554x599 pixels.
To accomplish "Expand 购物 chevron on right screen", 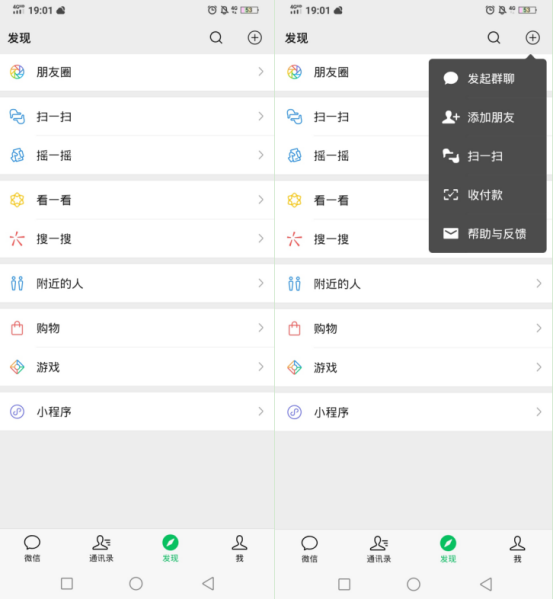I will (539, 328).
